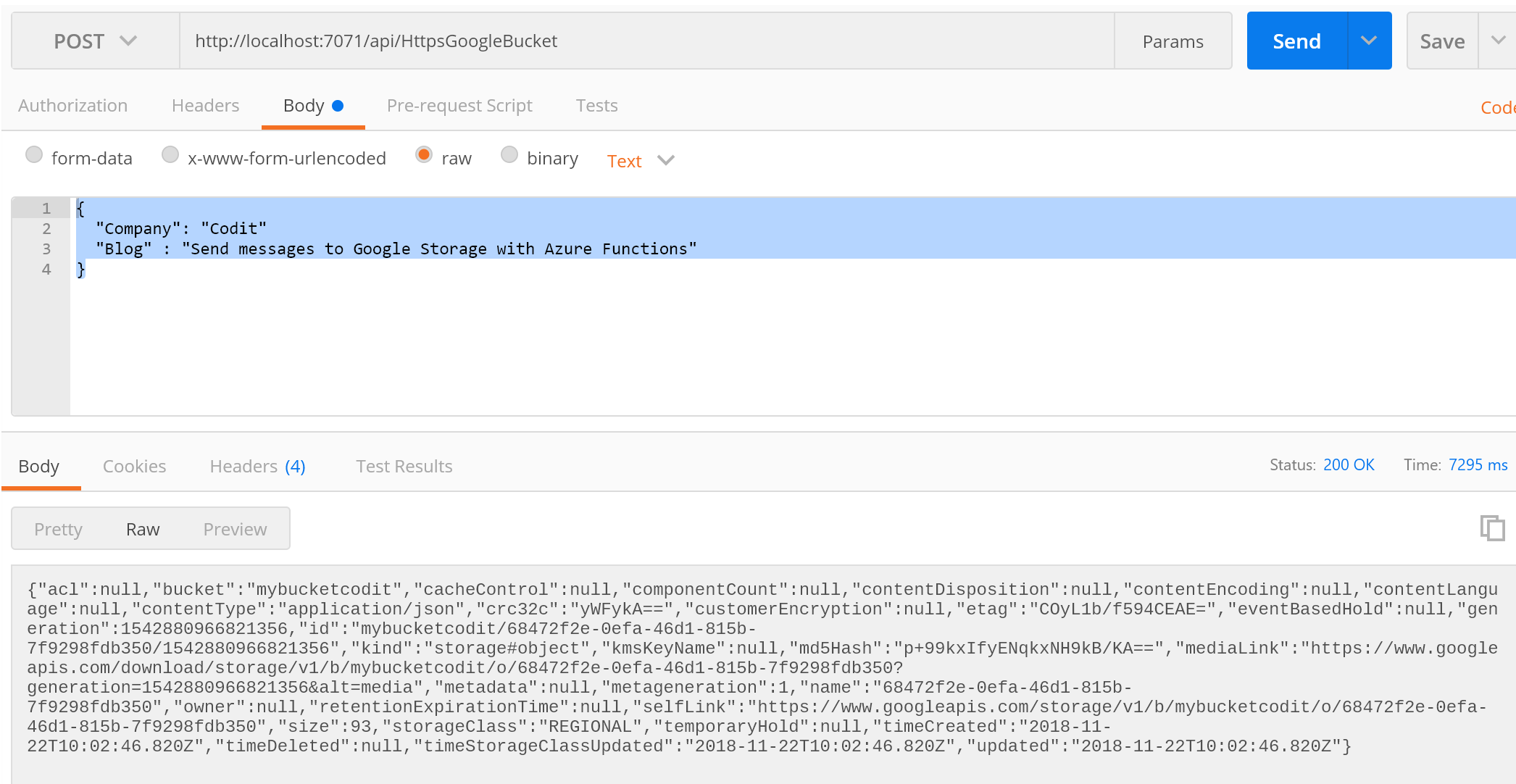Open the request Headers tab

coord(205,106)
